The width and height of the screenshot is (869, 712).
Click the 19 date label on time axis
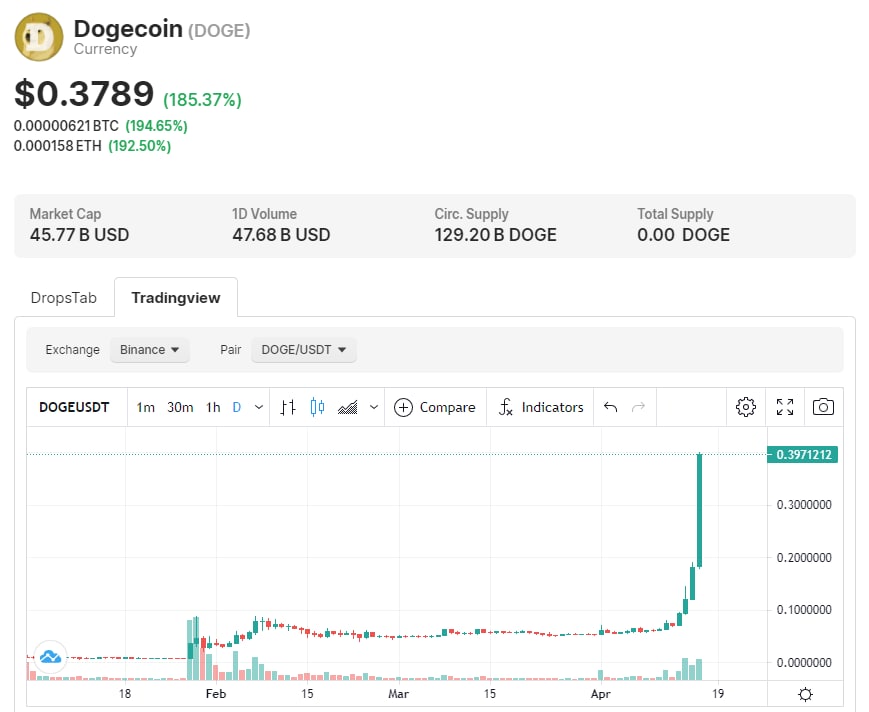pos(718,694)
